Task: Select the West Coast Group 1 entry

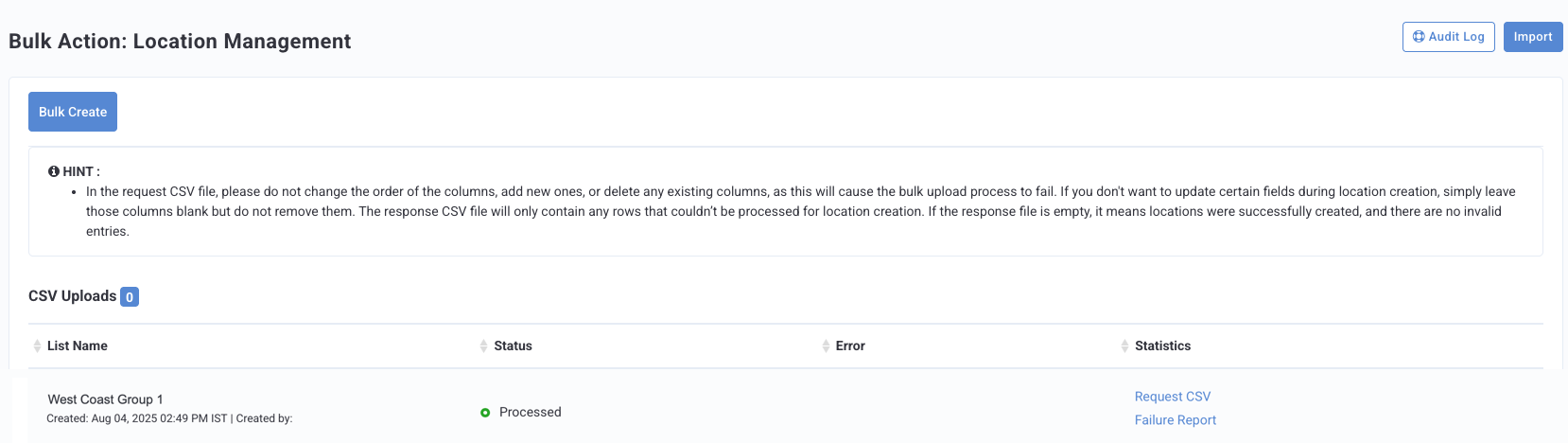Action: click(x=105, y=399)
